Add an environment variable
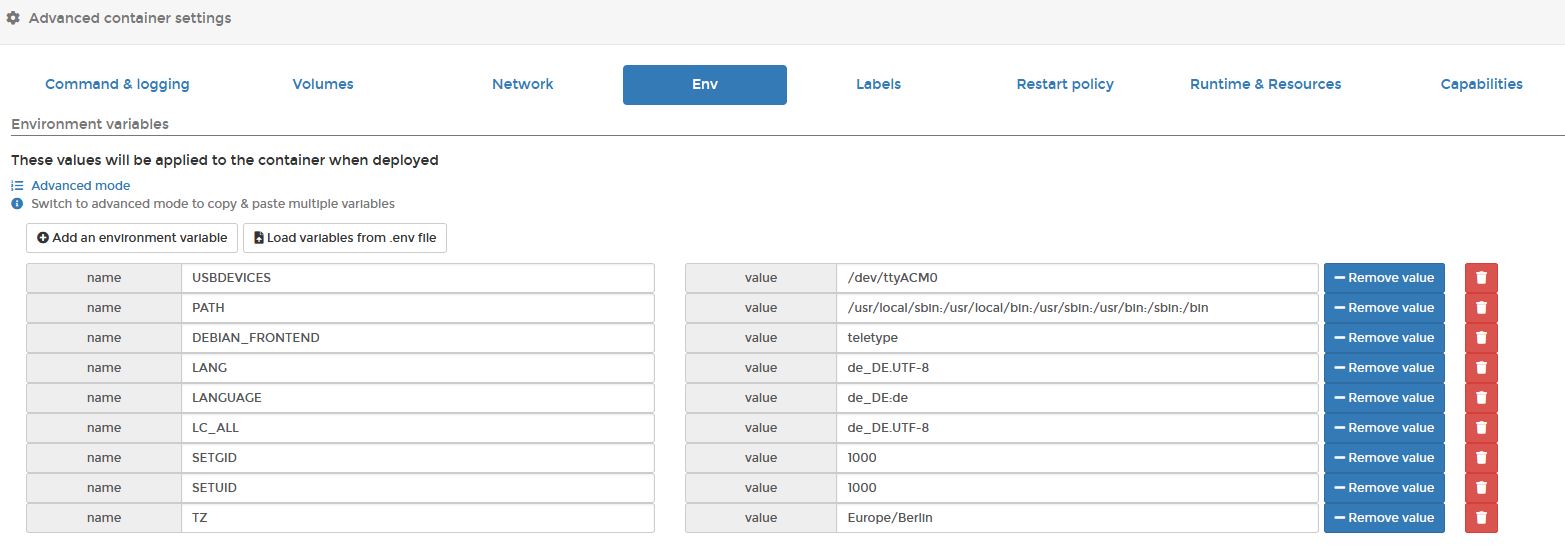The image size is (1565, 558). (x=132, y=238)
